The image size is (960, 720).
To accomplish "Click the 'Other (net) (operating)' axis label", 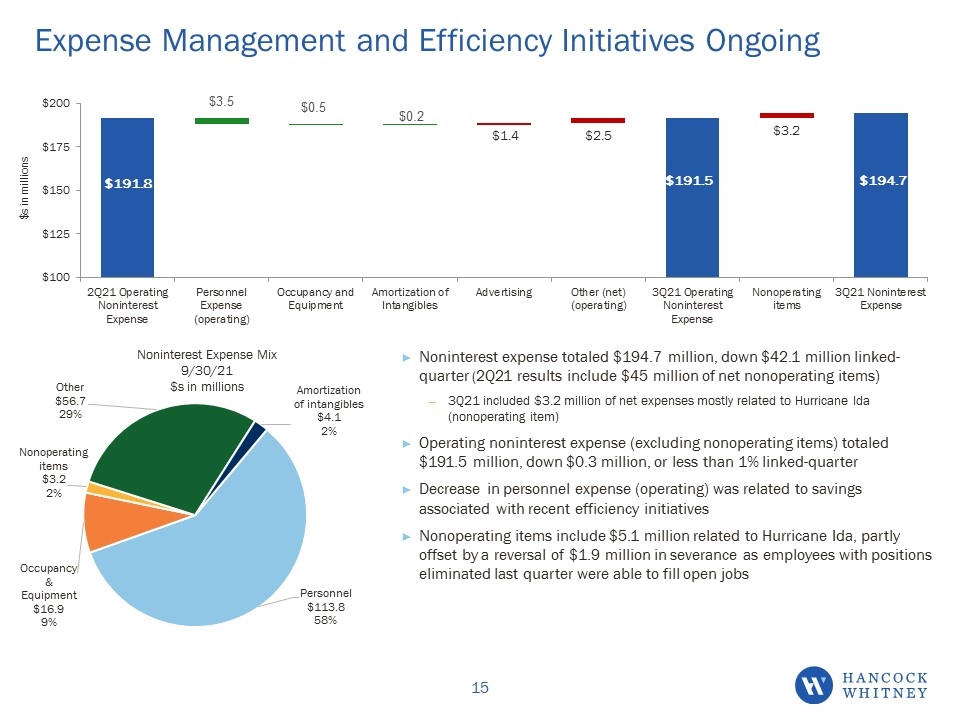I will [599, 299].
